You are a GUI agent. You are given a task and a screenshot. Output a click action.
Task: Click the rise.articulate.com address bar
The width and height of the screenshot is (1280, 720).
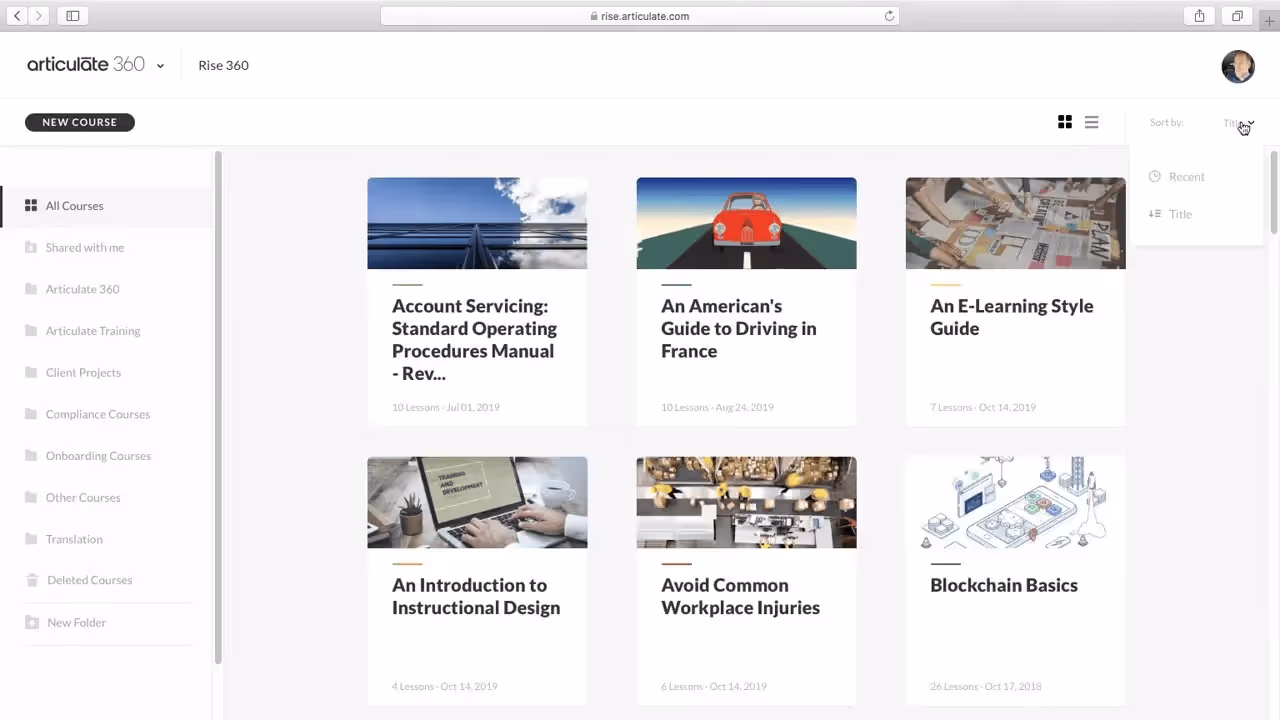(640, 16)
